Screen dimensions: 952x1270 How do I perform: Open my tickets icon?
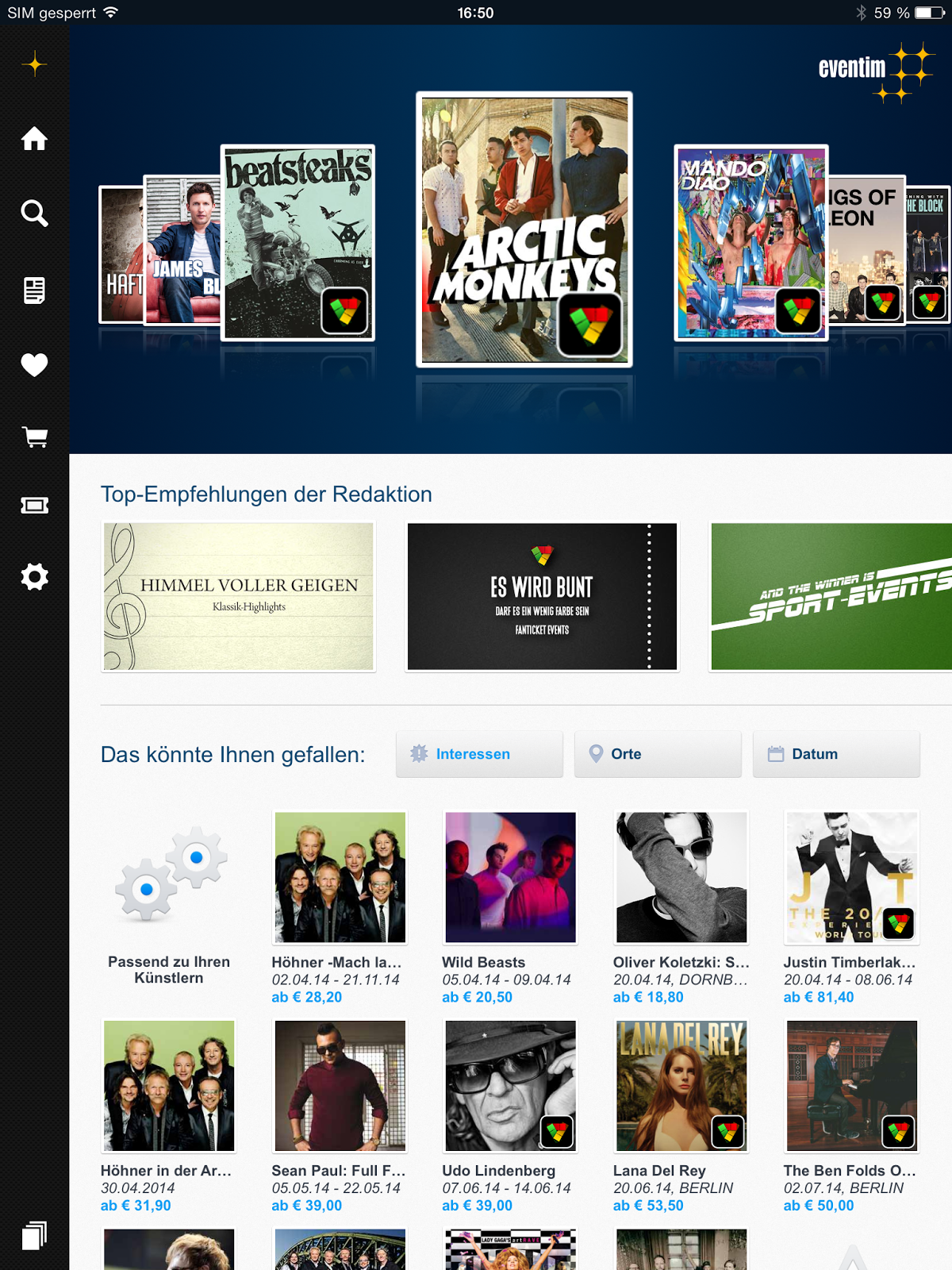(34, 506)
